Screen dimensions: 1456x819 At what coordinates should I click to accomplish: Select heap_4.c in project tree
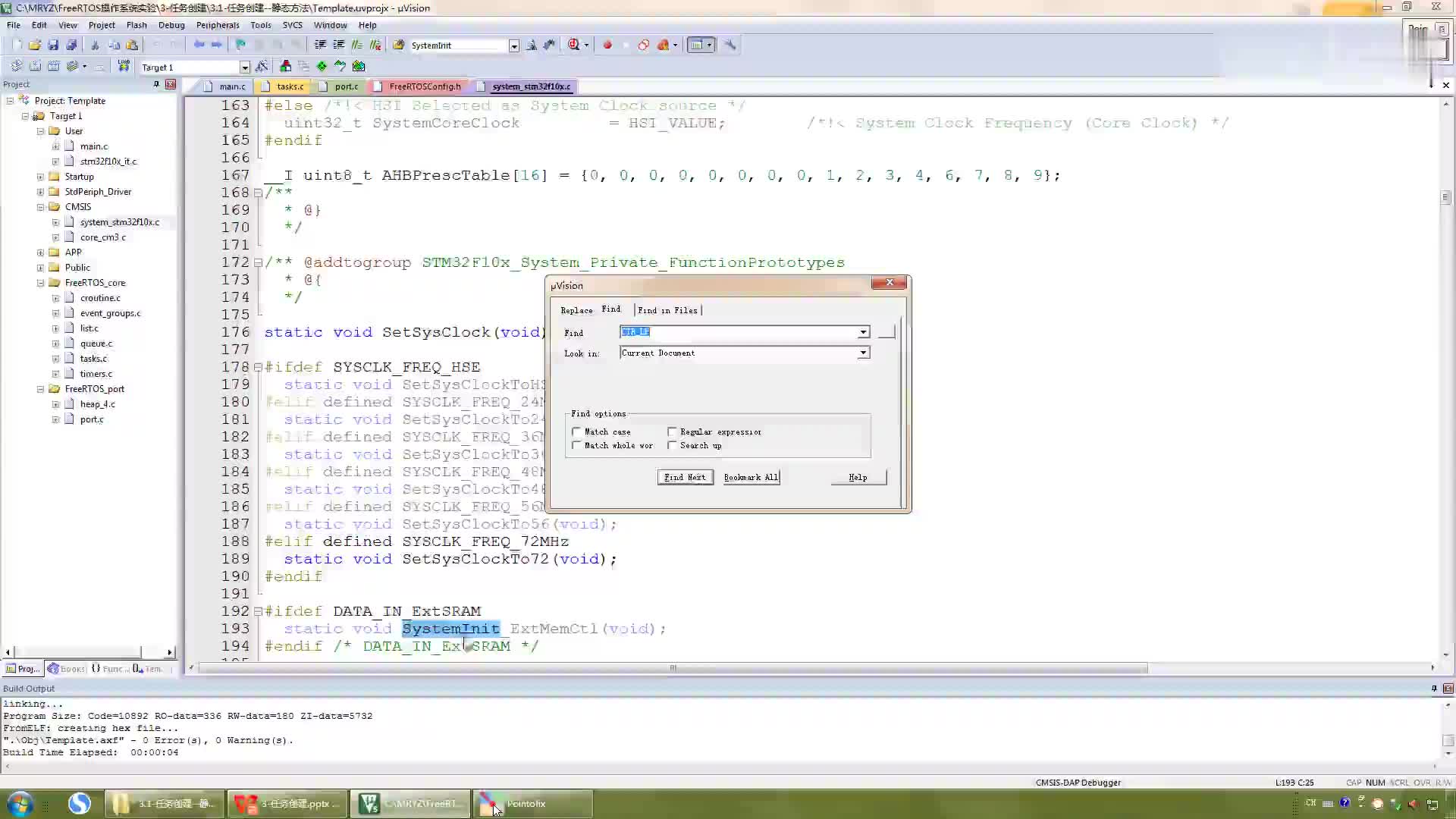coord(97,404)
